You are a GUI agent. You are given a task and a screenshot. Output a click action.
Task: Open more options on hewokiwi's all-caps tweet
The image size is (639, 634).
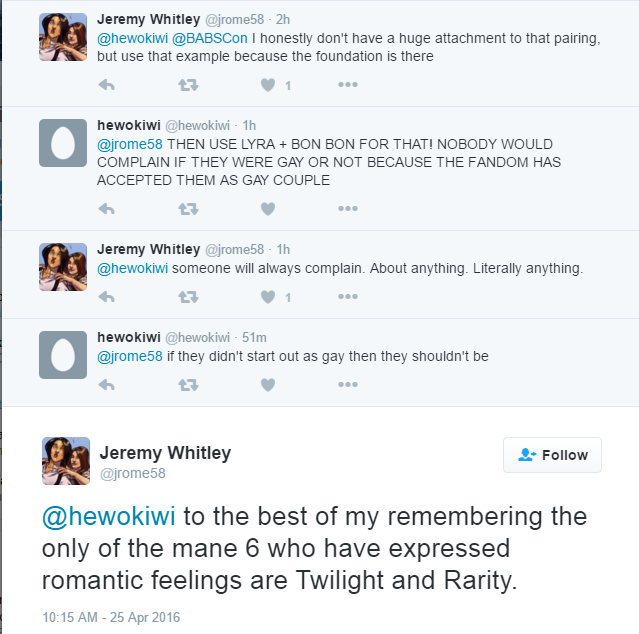347,209
